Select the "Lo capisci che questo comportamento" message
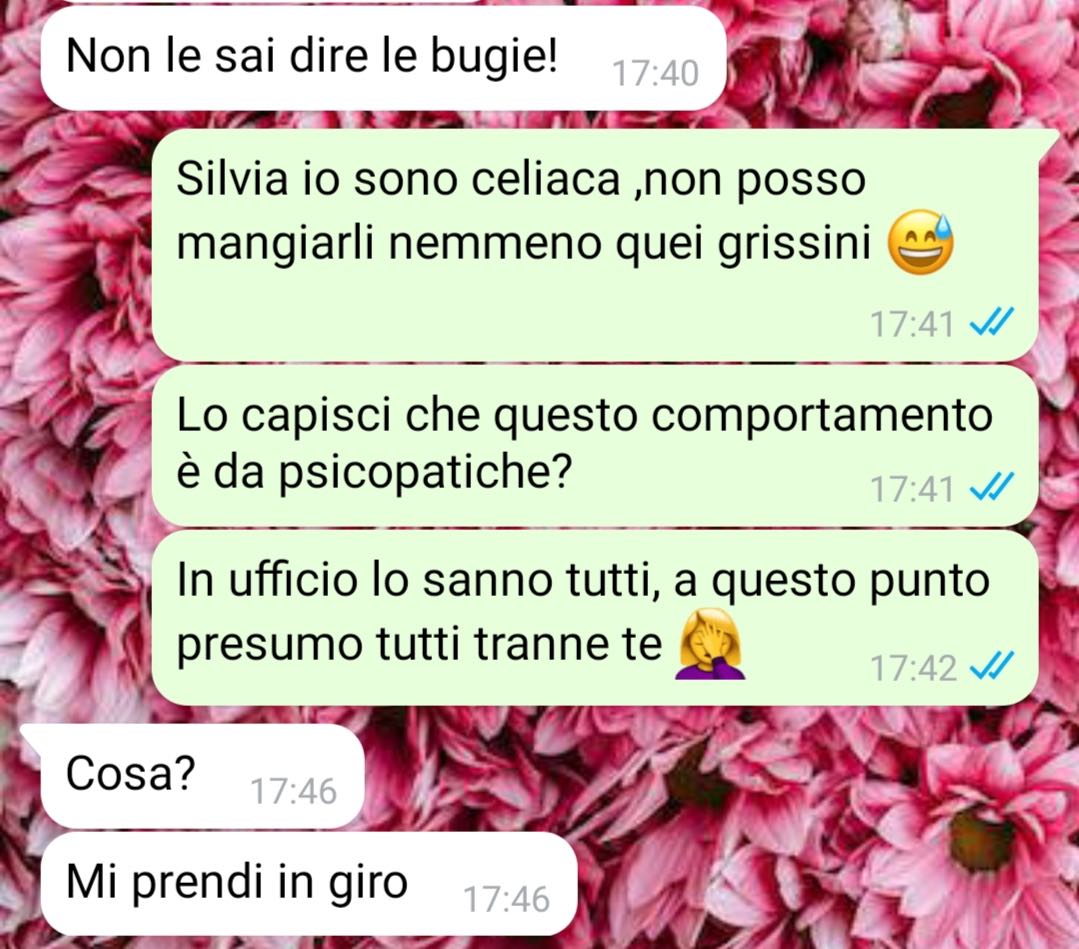The height and width of the screenshot is (949, 1079). click(x=595, y=446)
